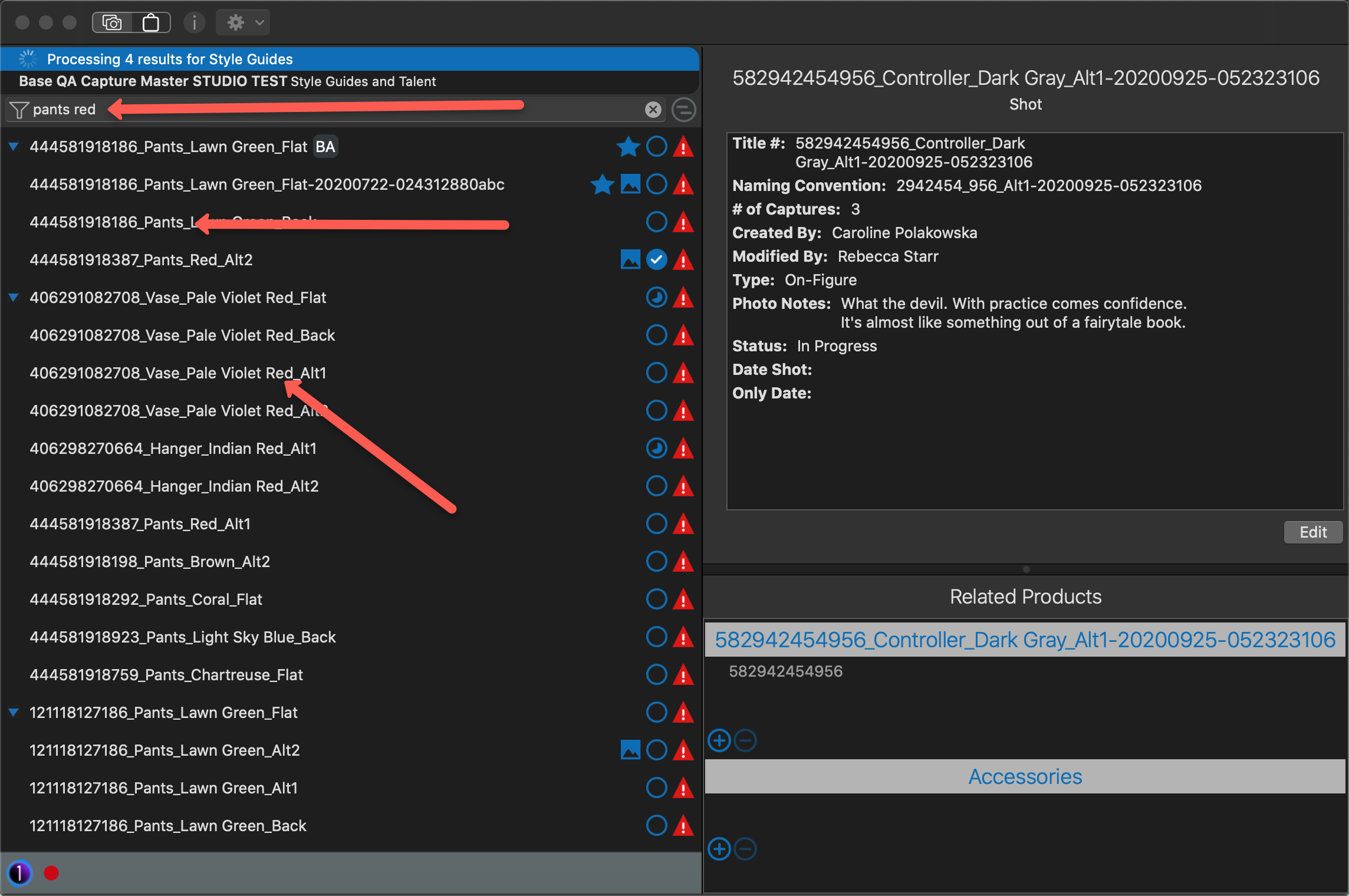1349x896 pixels.
Task: Click the blue star on Lawn Green_Flat BA
Action: click(x=628, y=147)
